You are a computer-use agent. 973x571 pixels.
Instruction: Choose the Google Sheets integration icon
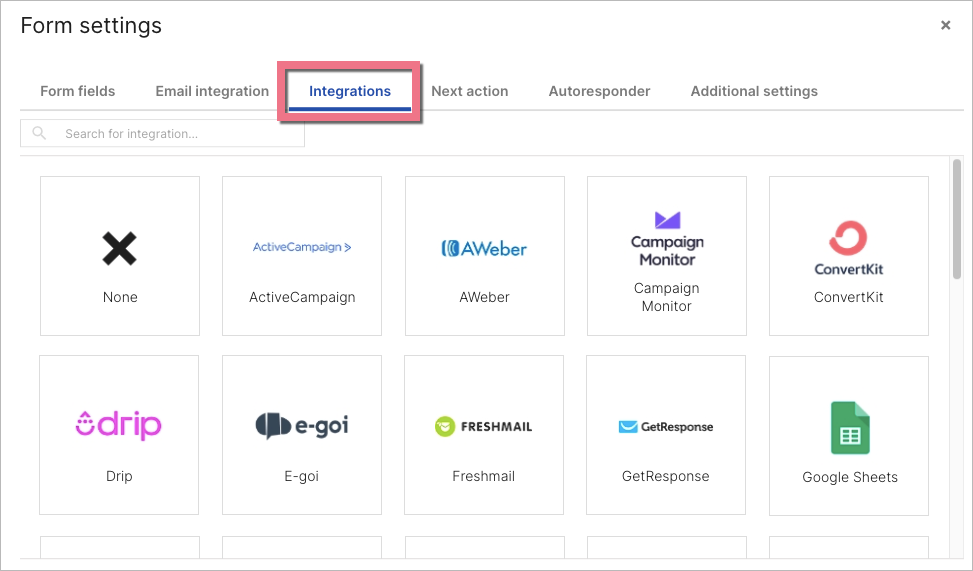point(849,428)
